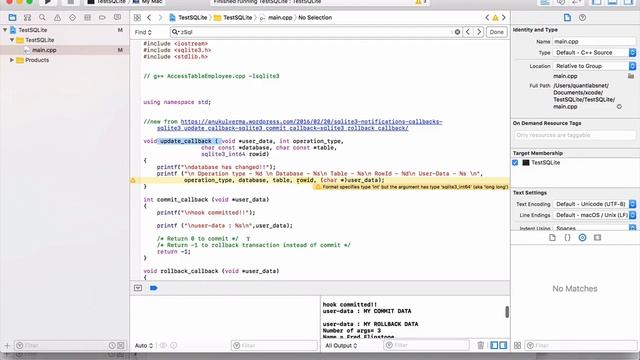Image resolution: width=640 pixels, height=360 pixels.
Task: Show file template library
Action: coord(552,238)
